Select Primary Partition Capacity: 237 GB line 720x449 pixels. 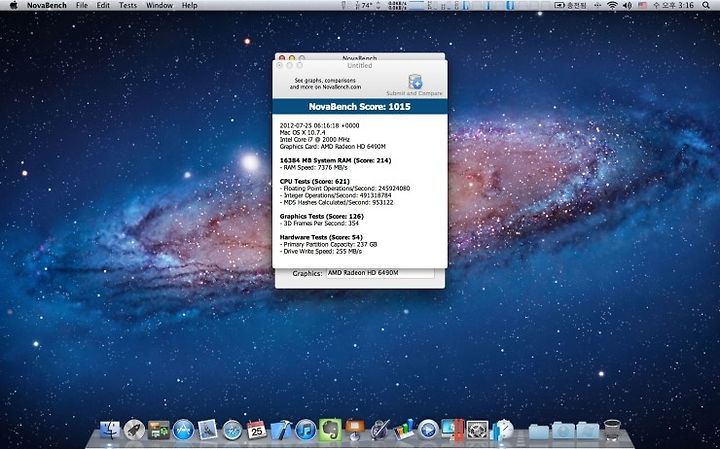pos(328,244)
